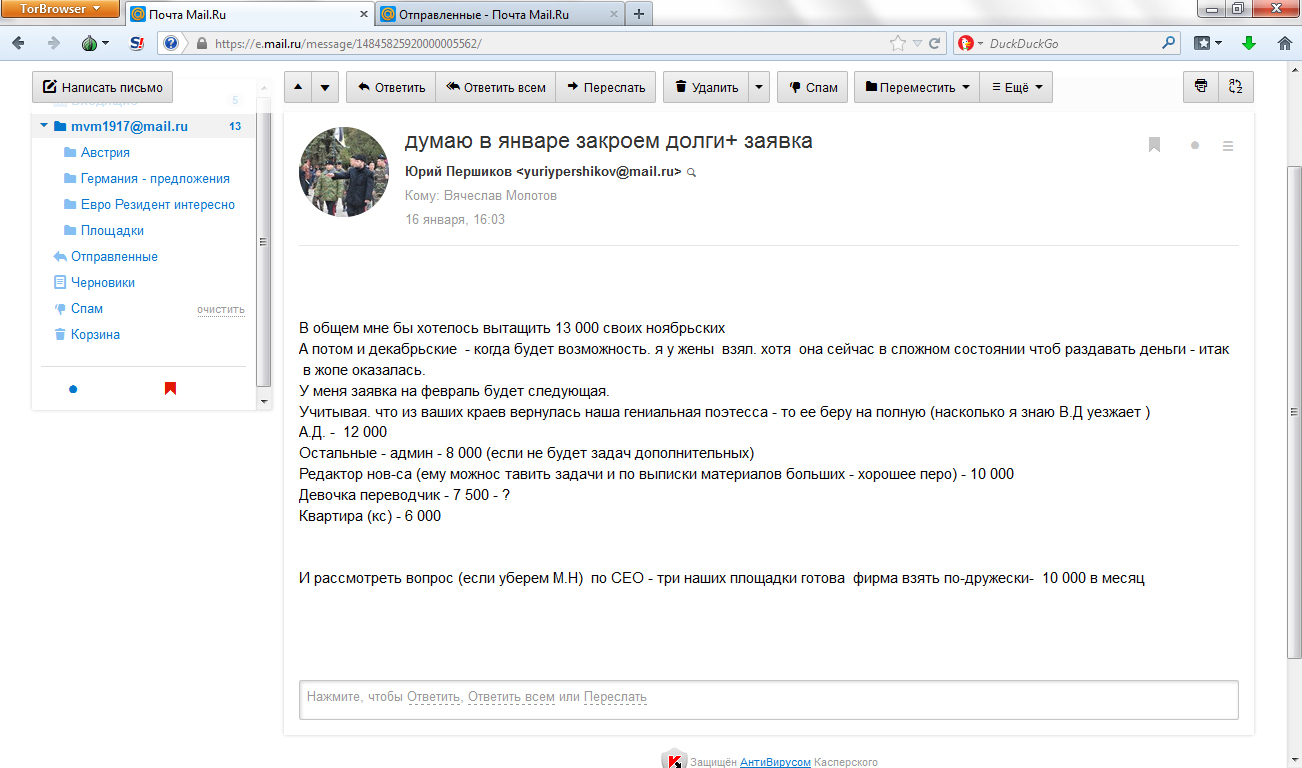Click the sidebar scrollbar down arrow
Viewport: 1302px width, 768px height.
click(264, 401)
